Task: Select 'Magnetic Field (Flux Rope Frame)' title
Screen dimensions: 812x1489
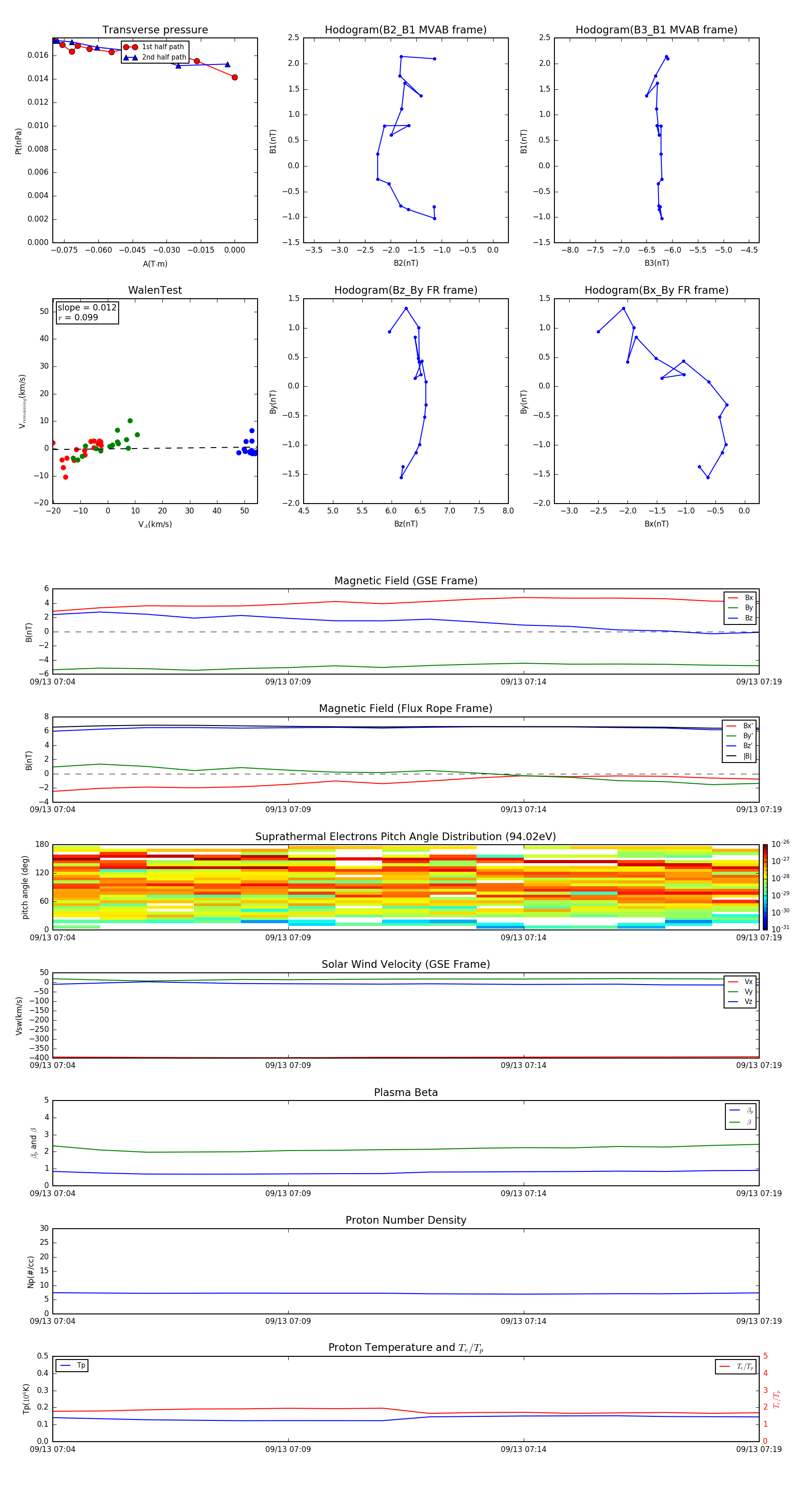Action: (406, 709)
